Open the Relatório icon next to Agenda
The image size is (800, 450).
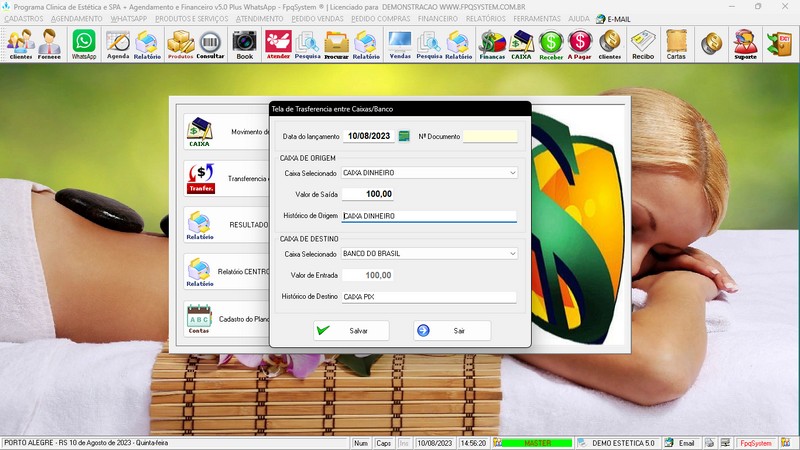tap(147, 44)
